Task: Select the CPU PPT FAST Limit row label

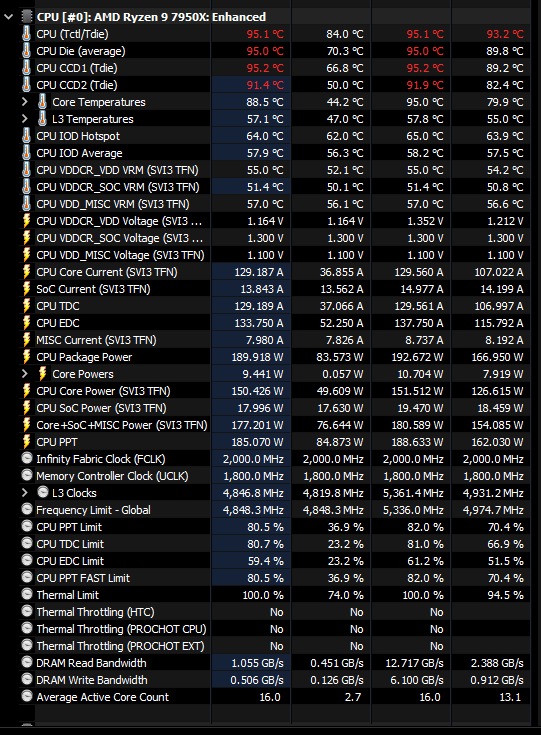Action: (83, 578)
